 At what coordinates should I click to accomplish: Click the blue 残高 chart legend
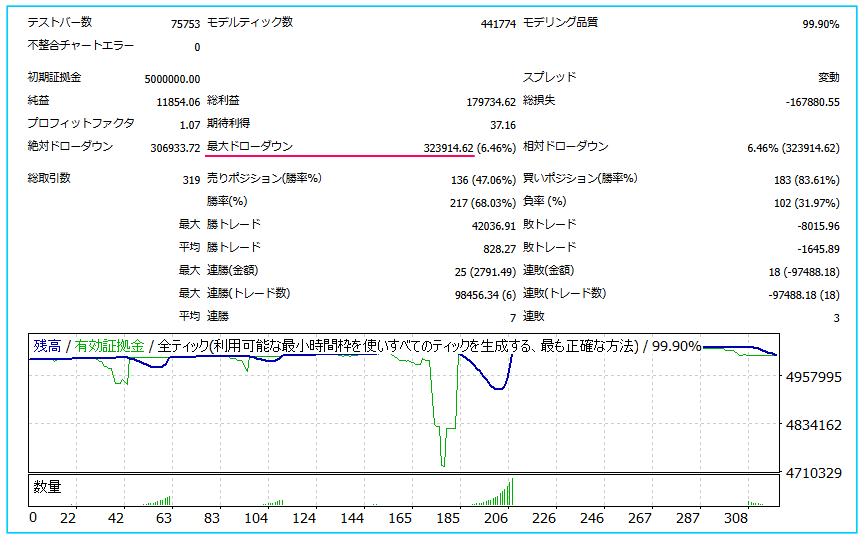coord(47,346)
